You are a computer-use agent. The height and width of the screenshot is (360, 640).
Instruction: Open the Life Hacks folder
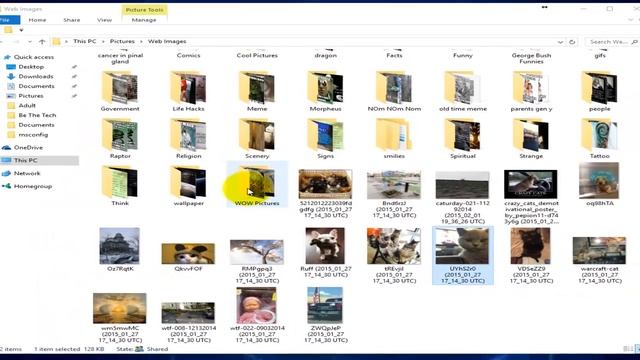188,92
